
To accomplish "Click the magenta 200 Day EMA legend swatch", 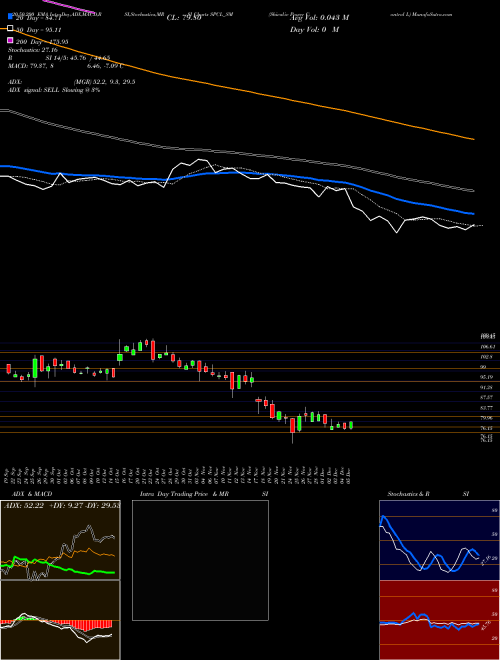I will [x=10, y=41].
